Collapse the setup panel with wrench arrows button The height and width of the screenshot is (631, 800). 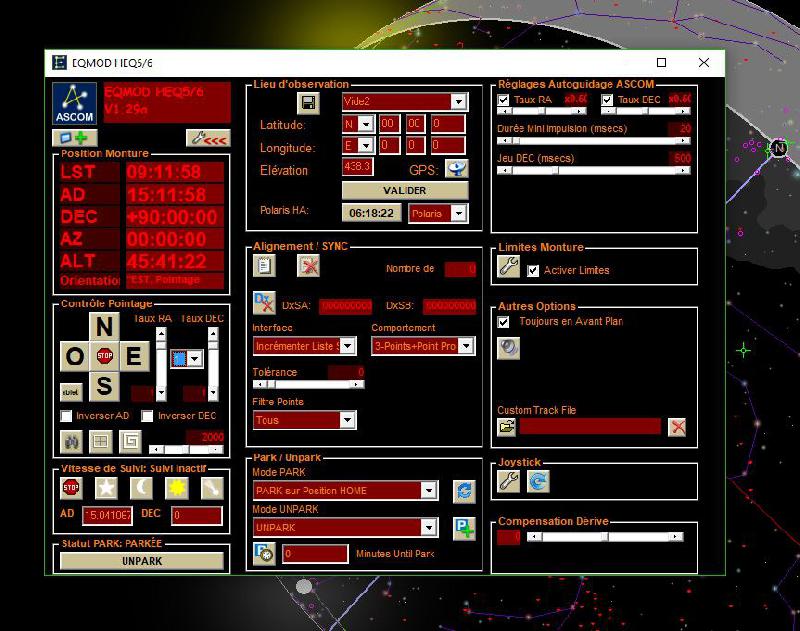[x=208, y=138]
